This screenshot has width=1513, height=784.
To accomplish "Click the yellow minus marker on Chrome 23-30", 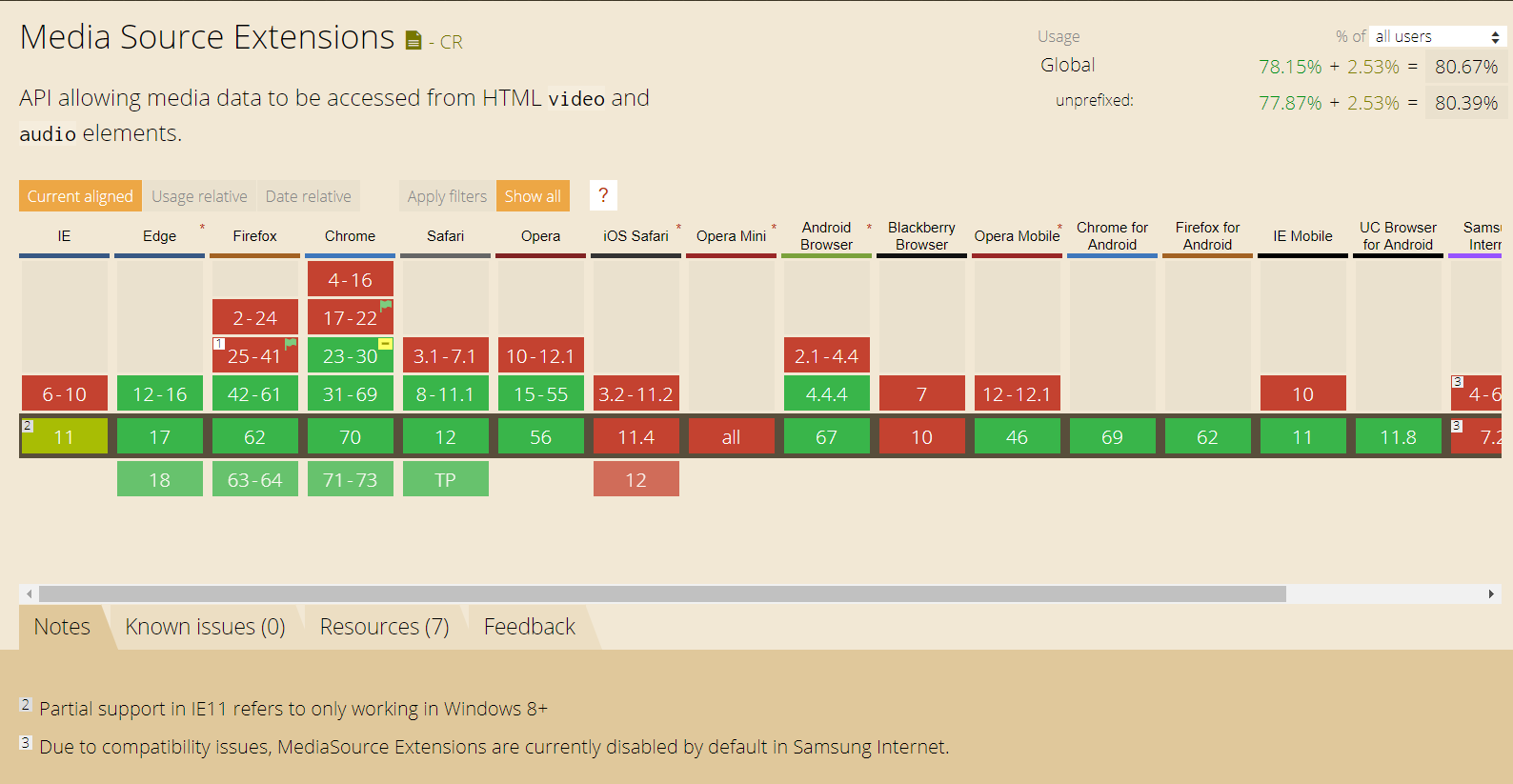I will (x=386, y=343).
